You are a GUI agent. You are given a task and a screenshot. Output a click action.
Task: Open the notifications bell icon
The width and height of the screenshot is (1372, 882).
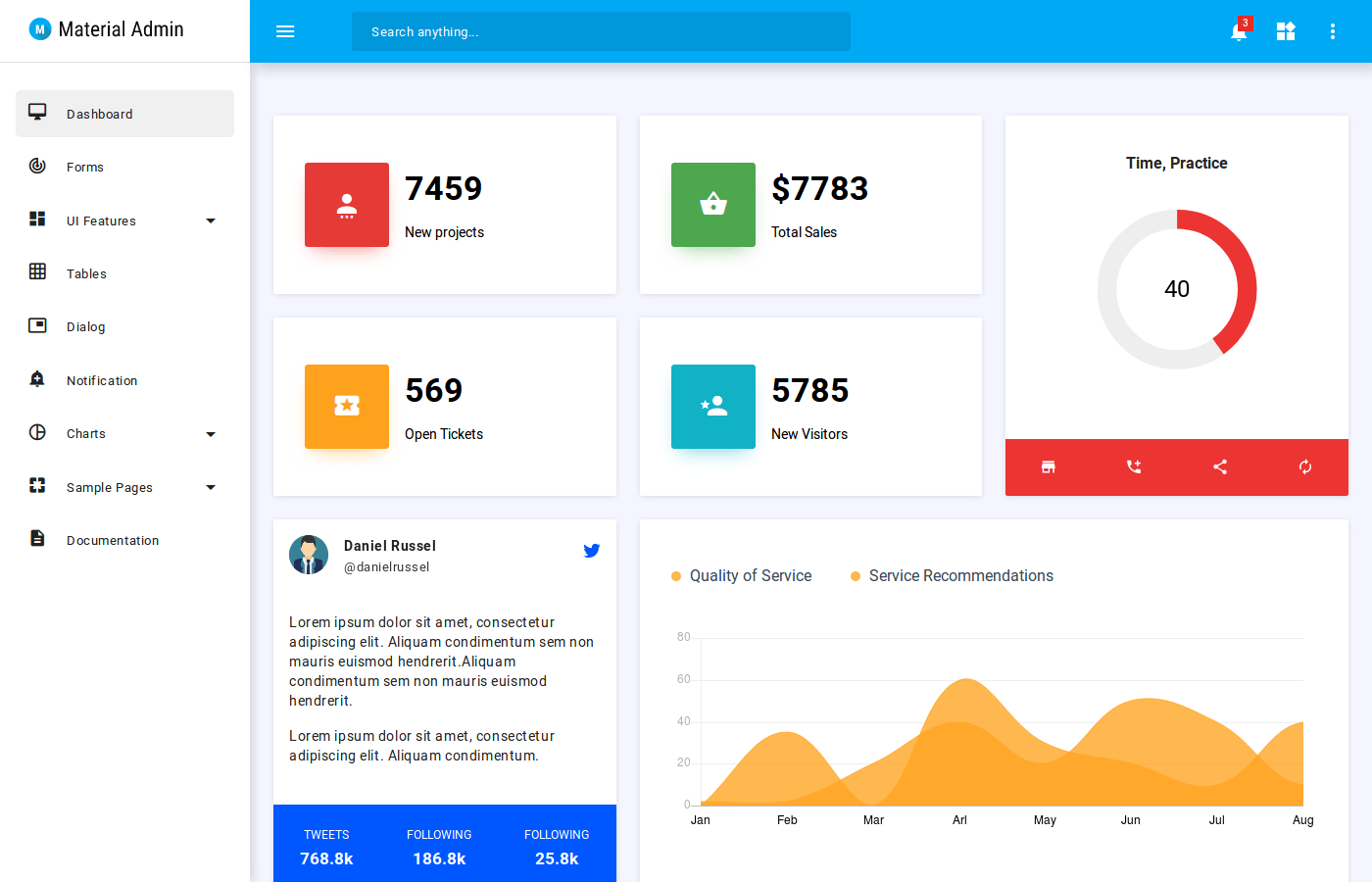pos(1239,31)
